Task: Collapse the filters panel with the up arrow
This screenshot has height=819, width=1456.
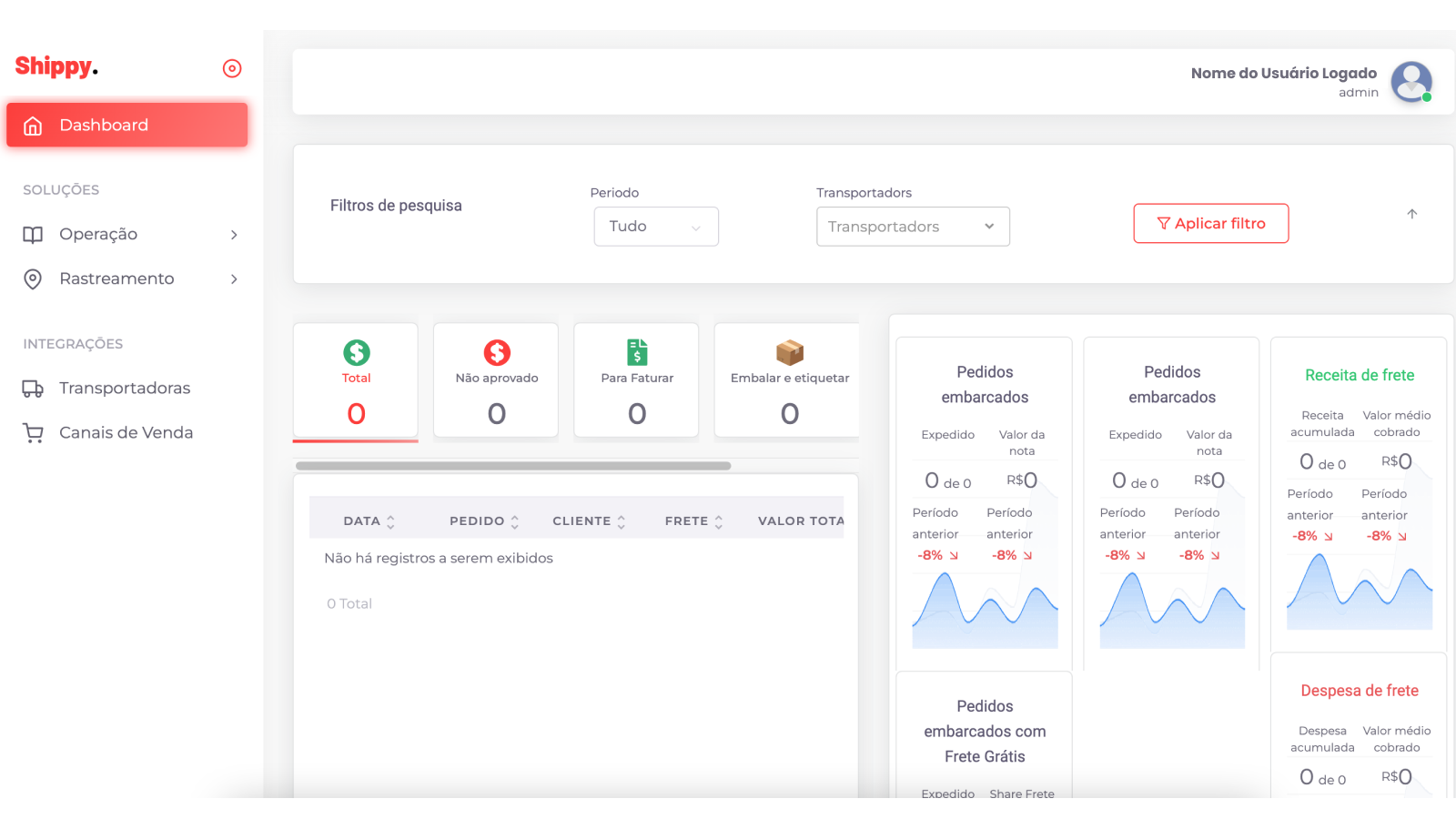Action: pyautogui.click(x=1411, y=213)
